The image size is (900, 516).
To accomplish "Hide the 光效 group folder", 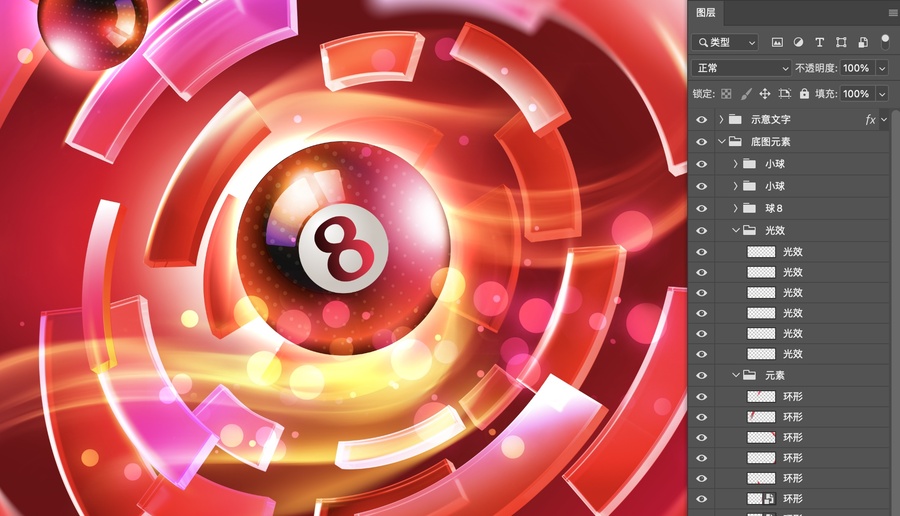I will tap(701, 231).
